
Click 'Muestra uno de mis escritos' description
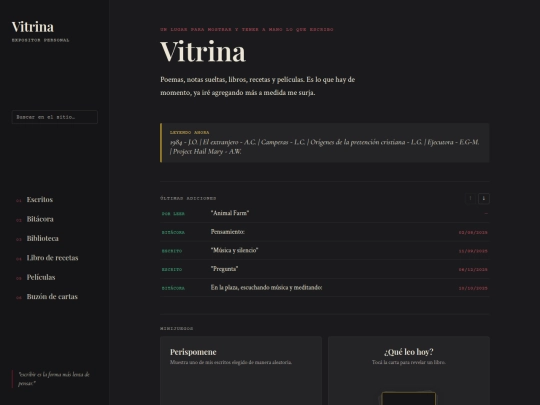coord(231,362)
